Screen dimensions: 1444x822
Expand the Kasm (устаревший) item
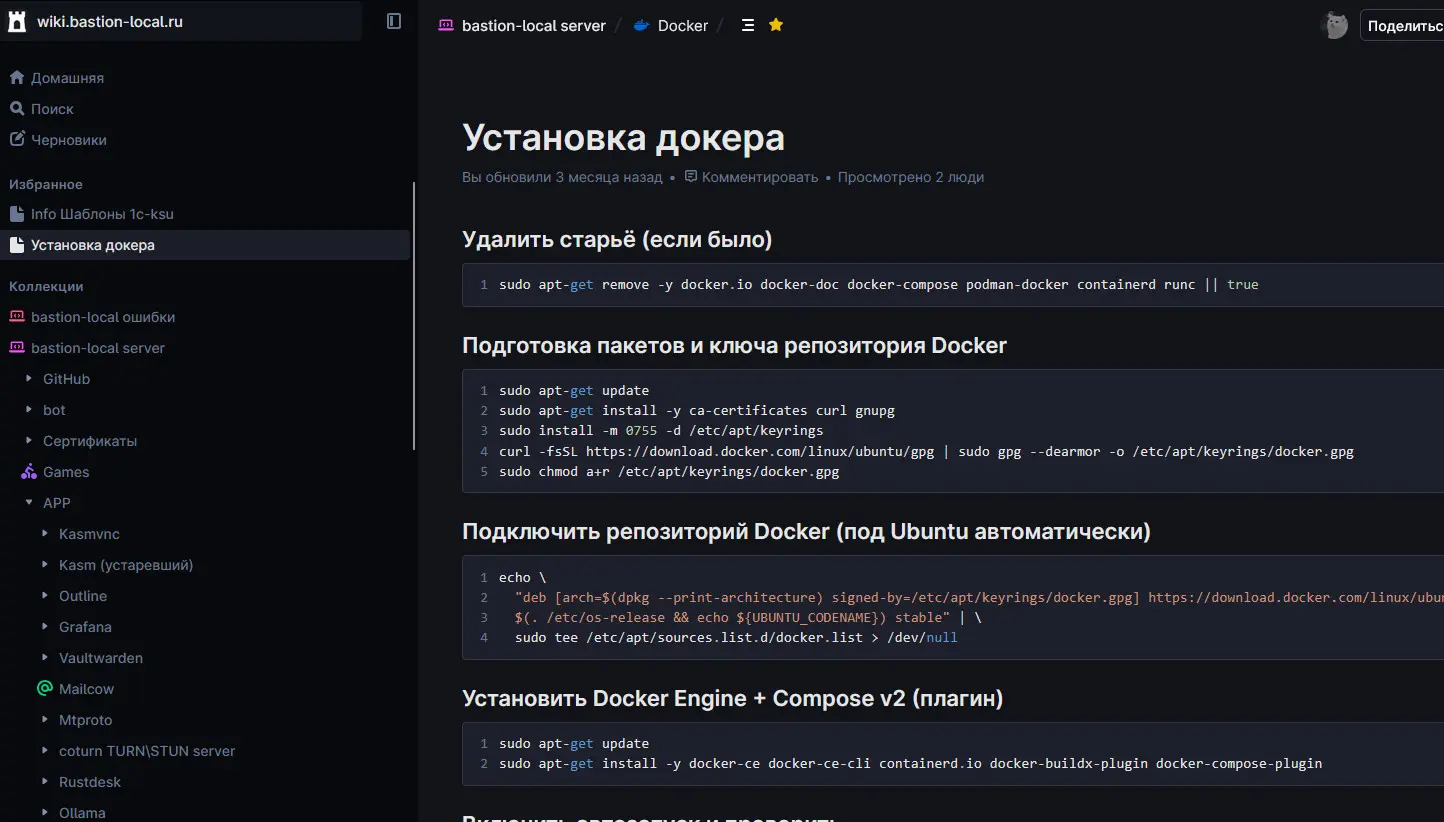45,565
